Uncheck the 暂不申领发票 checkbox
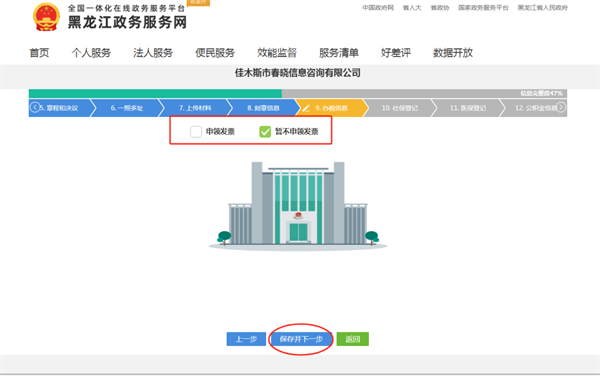600x376 pixels. [x=265, y=132]
